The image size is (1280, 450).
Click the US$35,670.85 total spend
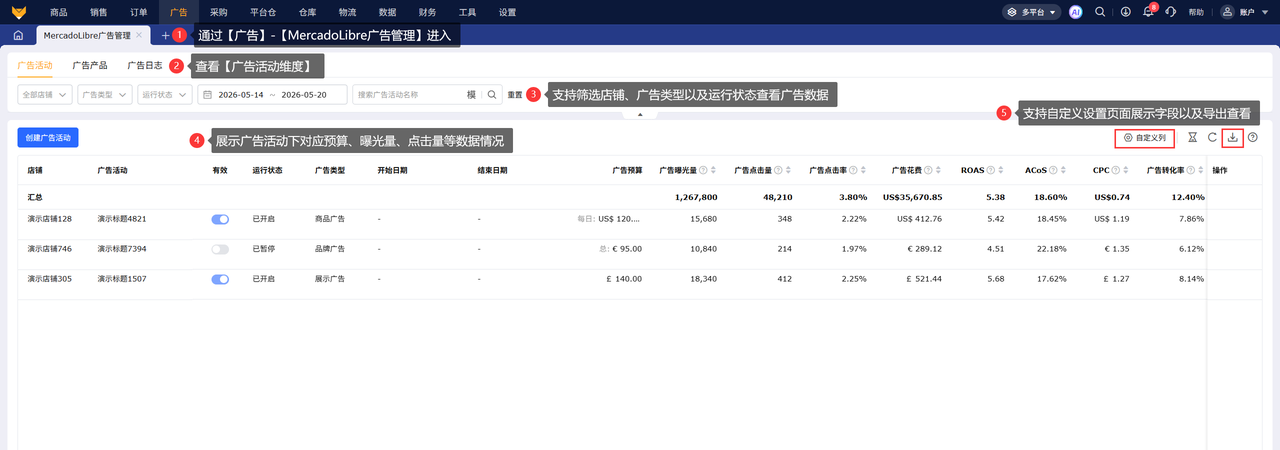(912, 197)
